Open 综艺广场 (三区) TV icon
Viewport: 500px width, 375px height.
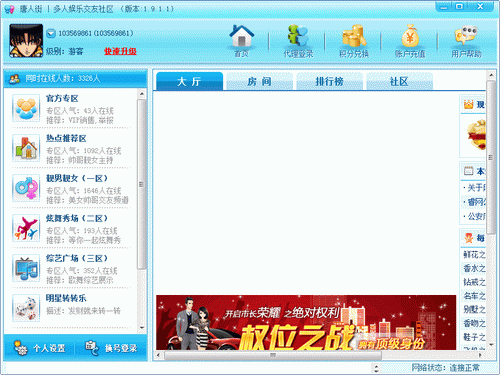[26, 268]
